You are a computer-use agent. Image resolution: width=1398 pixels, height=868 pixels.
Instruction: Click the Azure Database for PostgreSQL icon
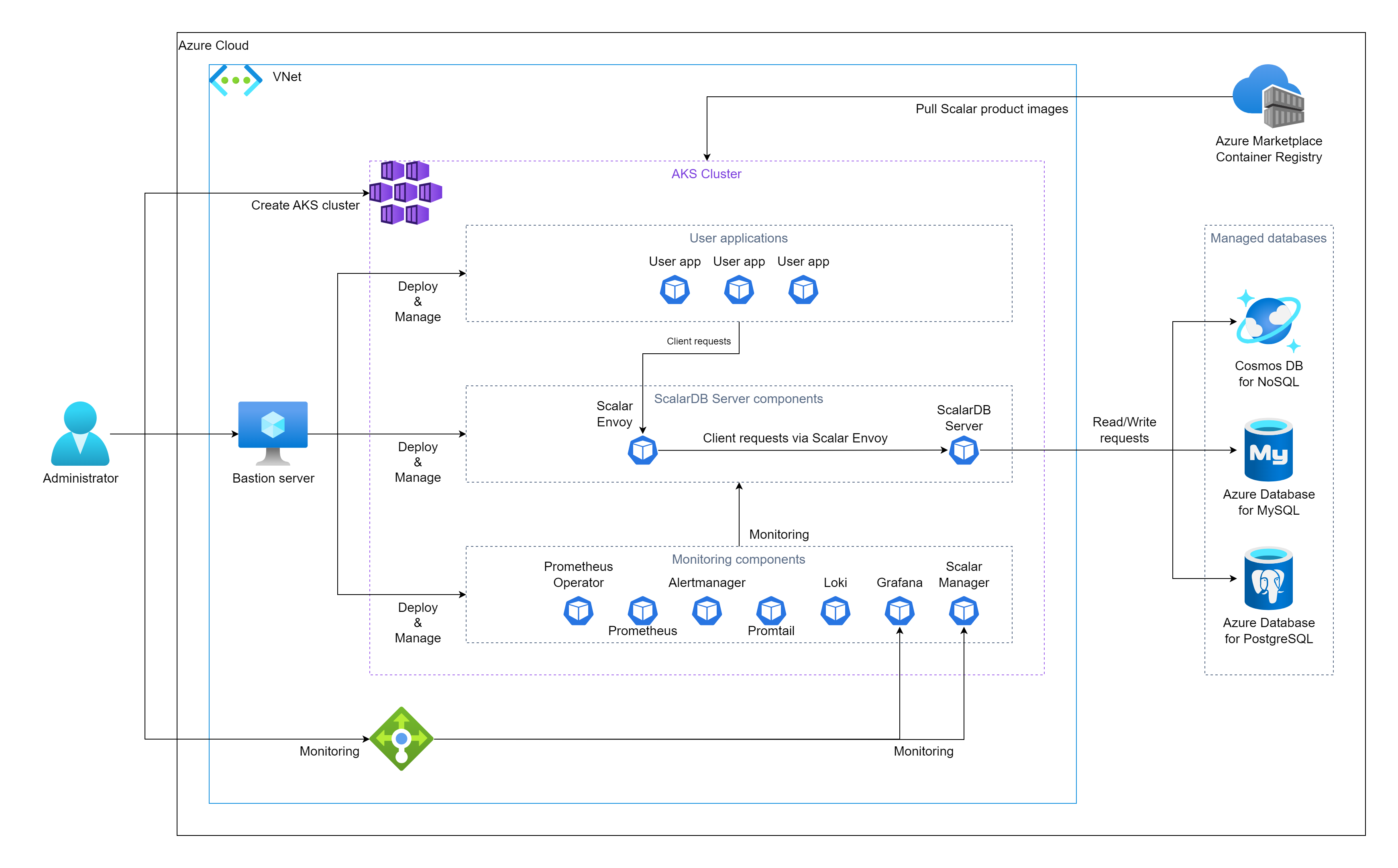1268,579
